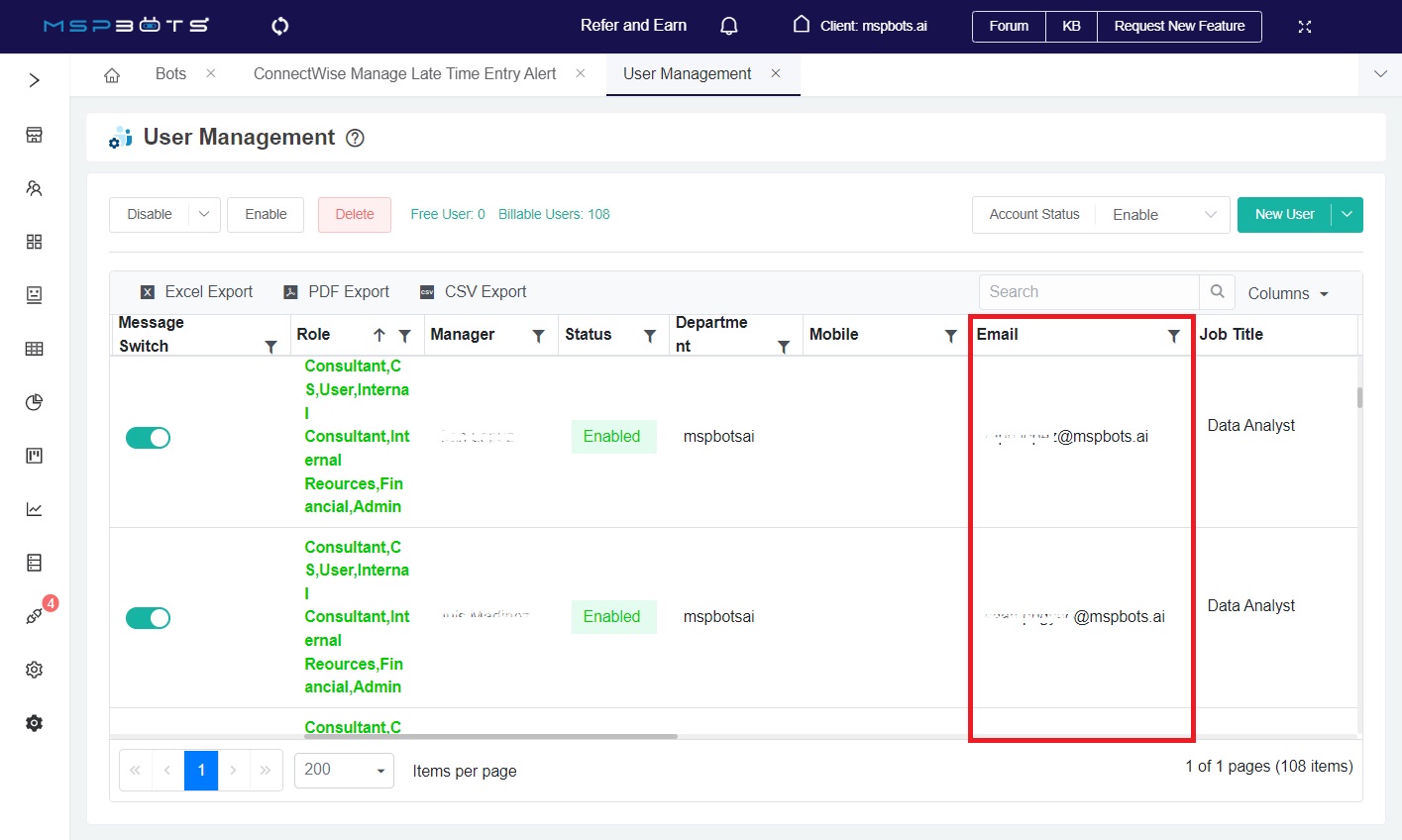Image resolution: width=1402 pixels, height=840 pixels.
Task: Click the red Delete button
Action: (355, 215)
